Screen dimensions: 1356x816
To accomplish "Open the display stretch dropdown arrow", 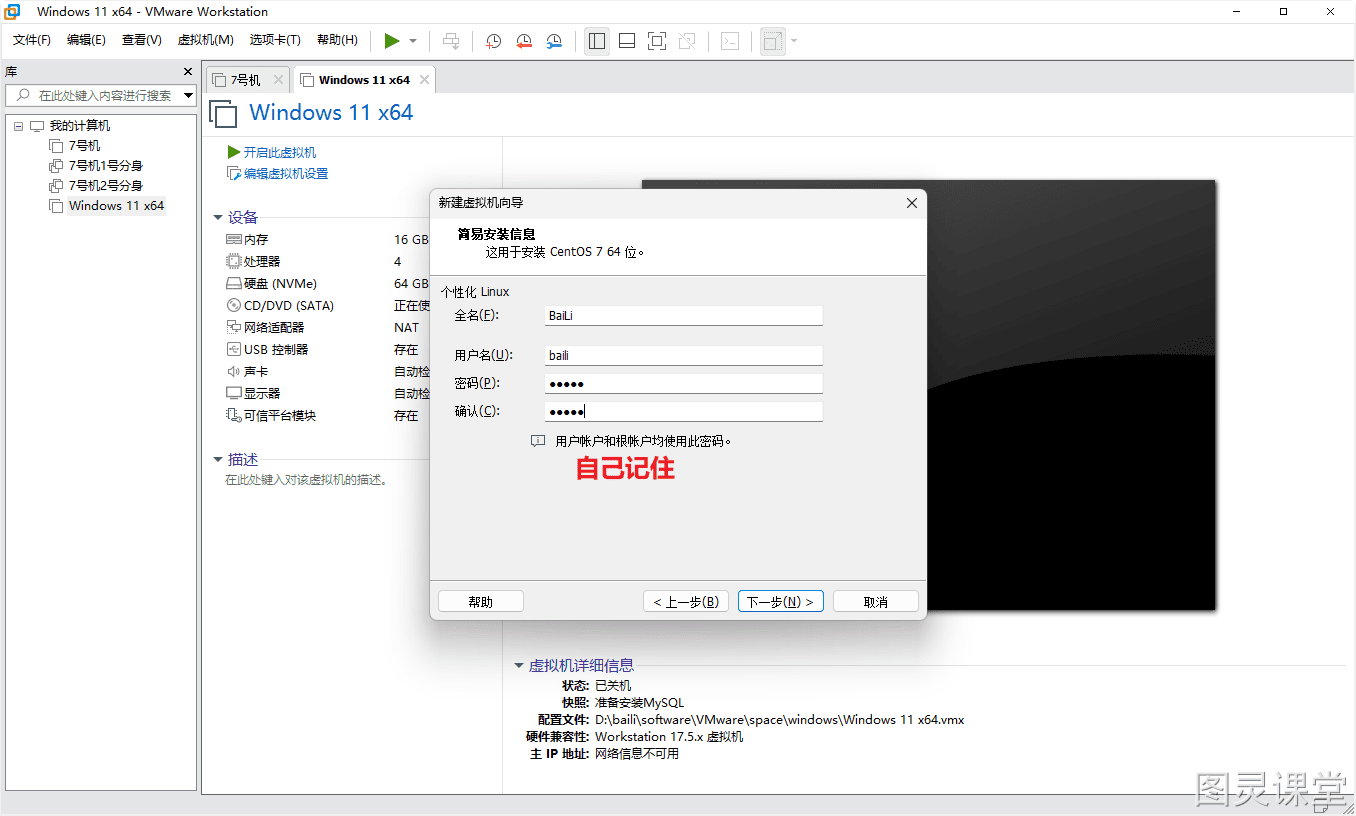I will [794, 41].
